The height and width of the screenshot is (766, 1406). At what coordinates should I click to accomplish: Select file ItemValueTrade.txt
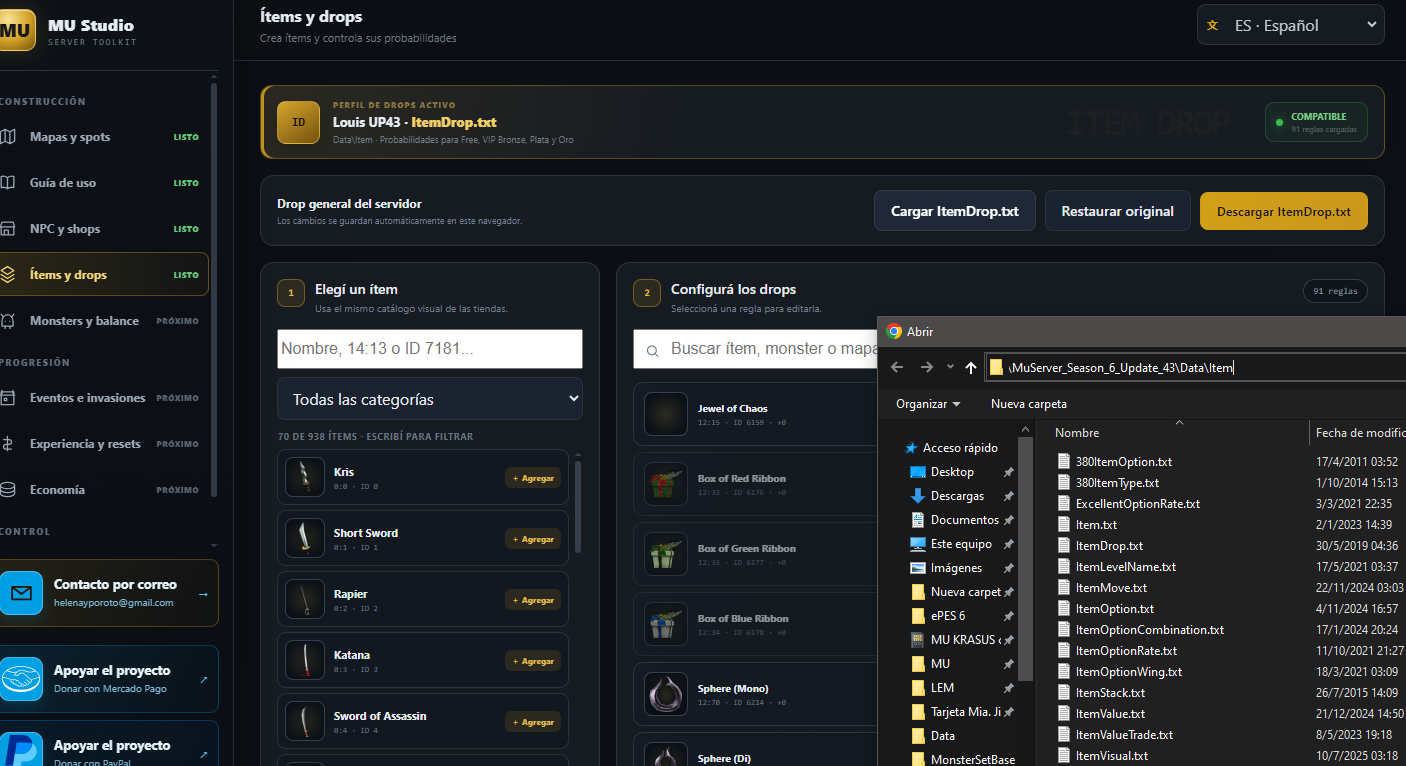[1124, 735]
